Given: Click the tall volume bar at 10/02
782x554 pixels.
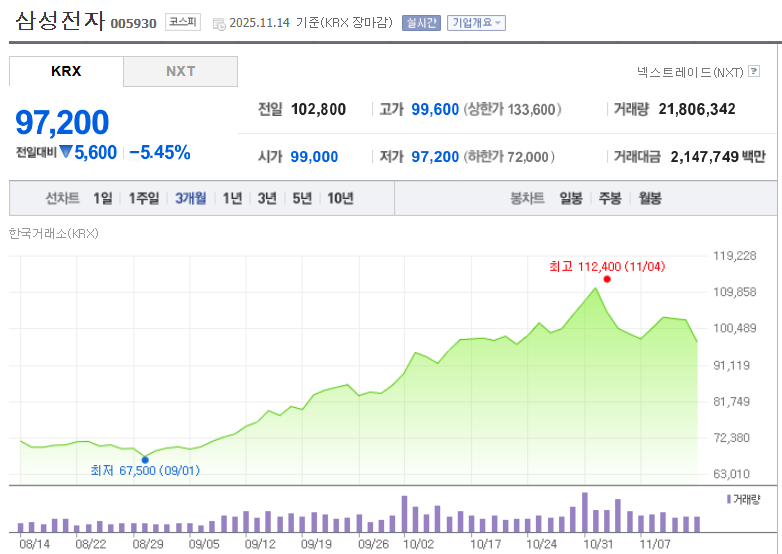Looking at the screenshot, I should click(x=404, y=514).
